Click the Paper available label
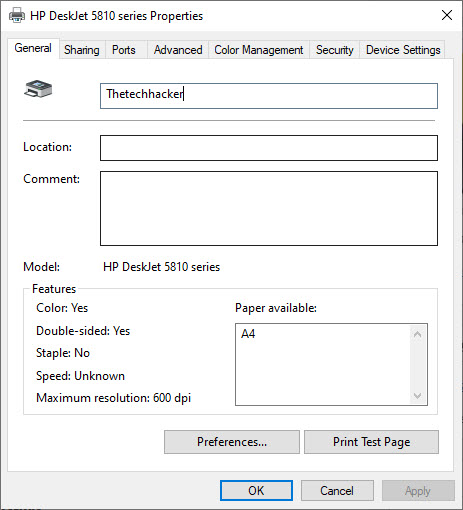Screen dimensions: 463x510 [276, 308]
